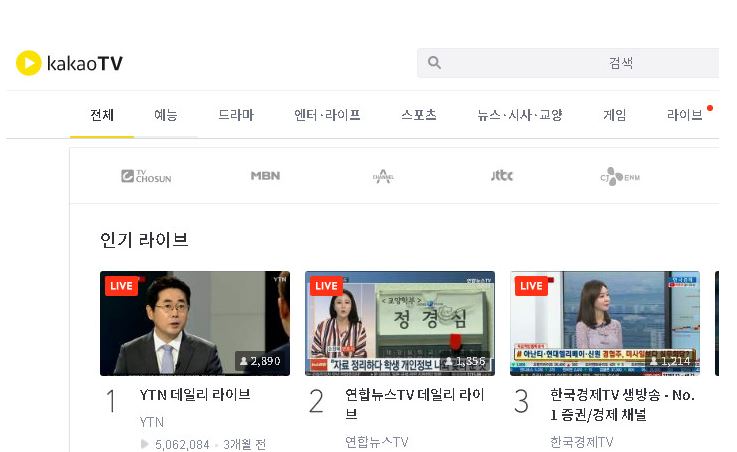
Task: Open the YTN 데일리 라이브 video thumbnail
Action: click(x=195, y=323)
